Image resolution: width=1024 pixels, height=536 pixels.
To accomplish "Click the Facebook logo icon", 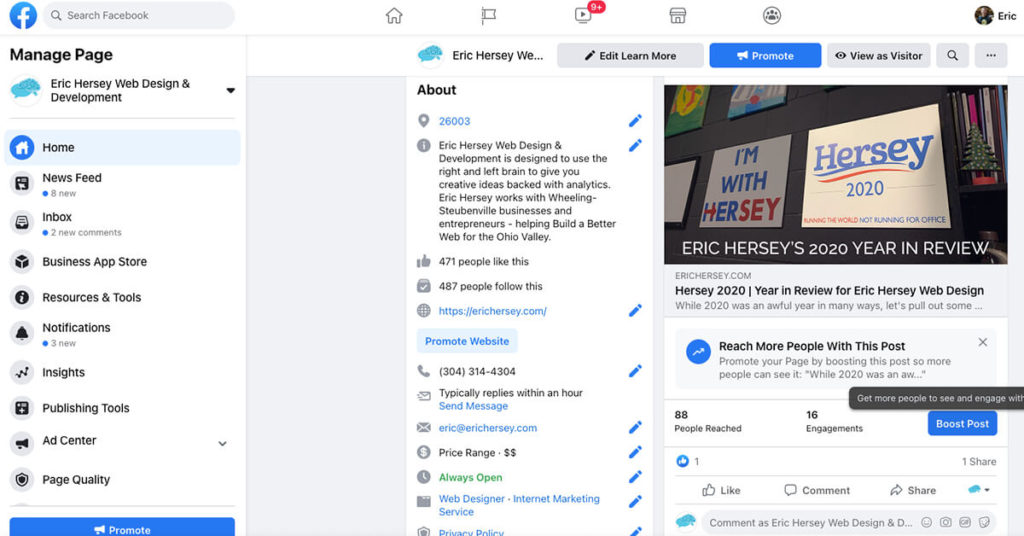I will coord(23,15).
